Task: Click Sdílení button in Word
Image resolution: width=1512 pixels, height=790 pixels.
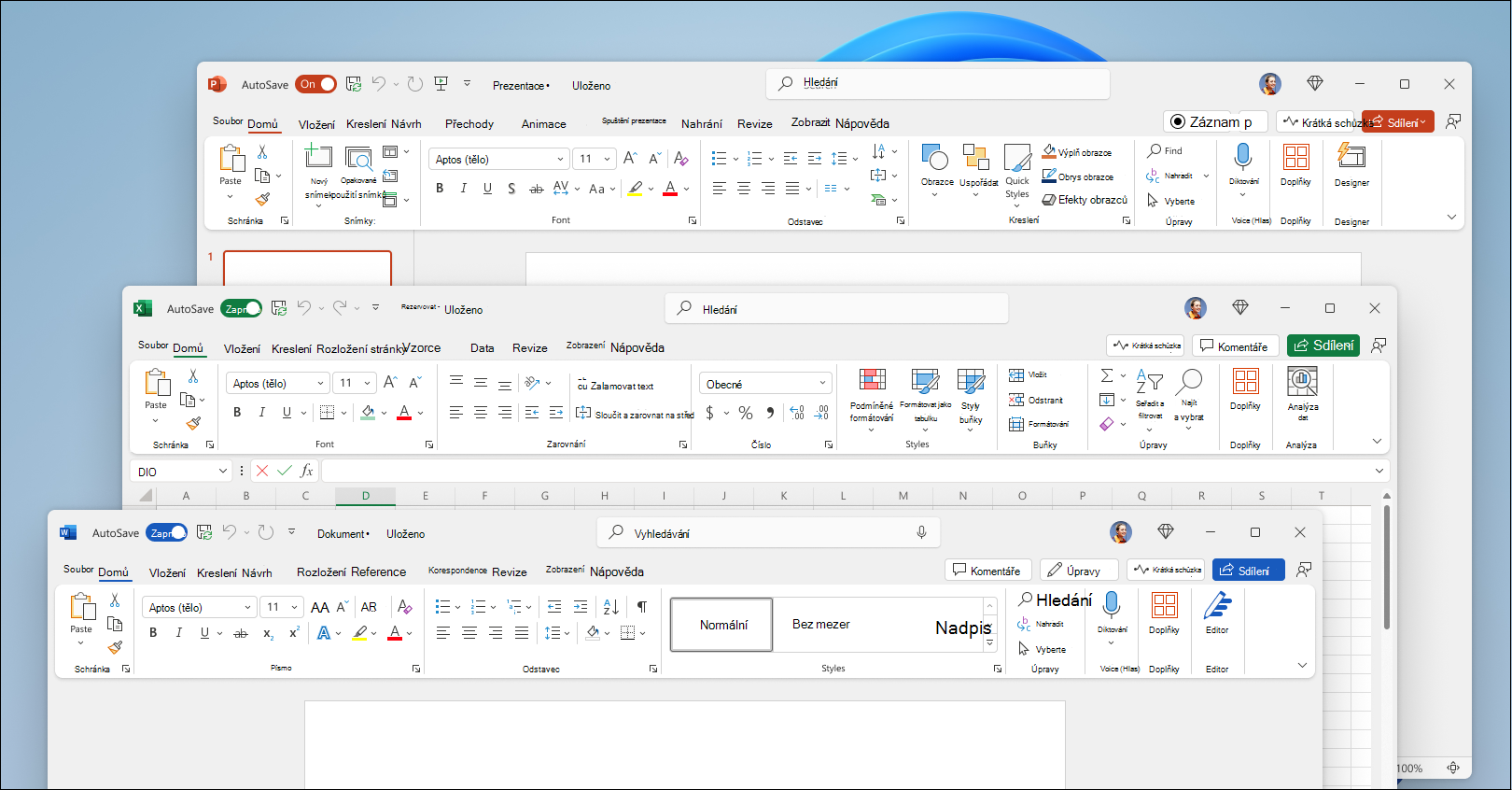Action: click(x=1248, y=571)
